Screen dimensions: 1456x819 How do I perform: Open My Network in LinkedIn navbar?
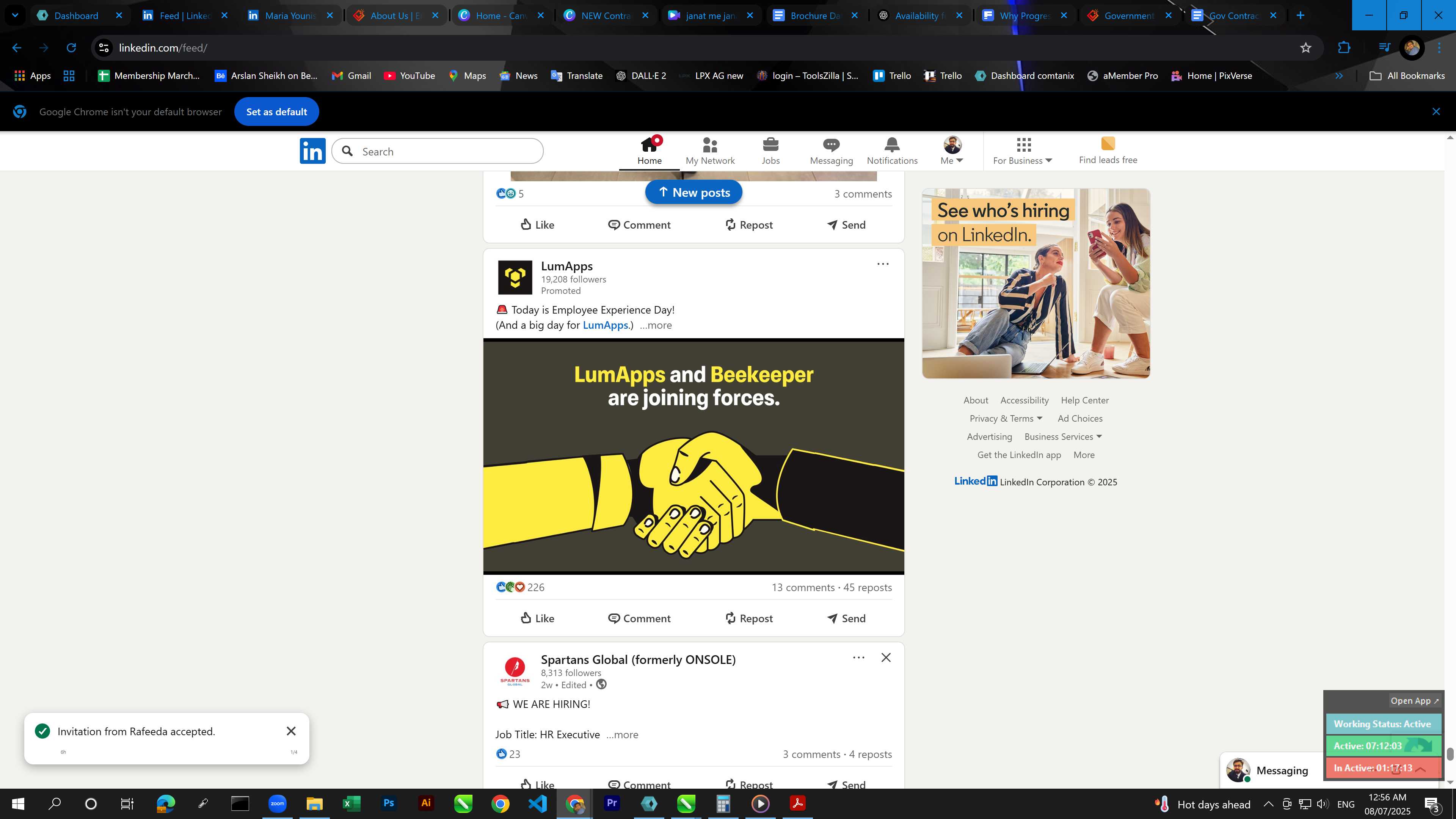coord(710,151)
